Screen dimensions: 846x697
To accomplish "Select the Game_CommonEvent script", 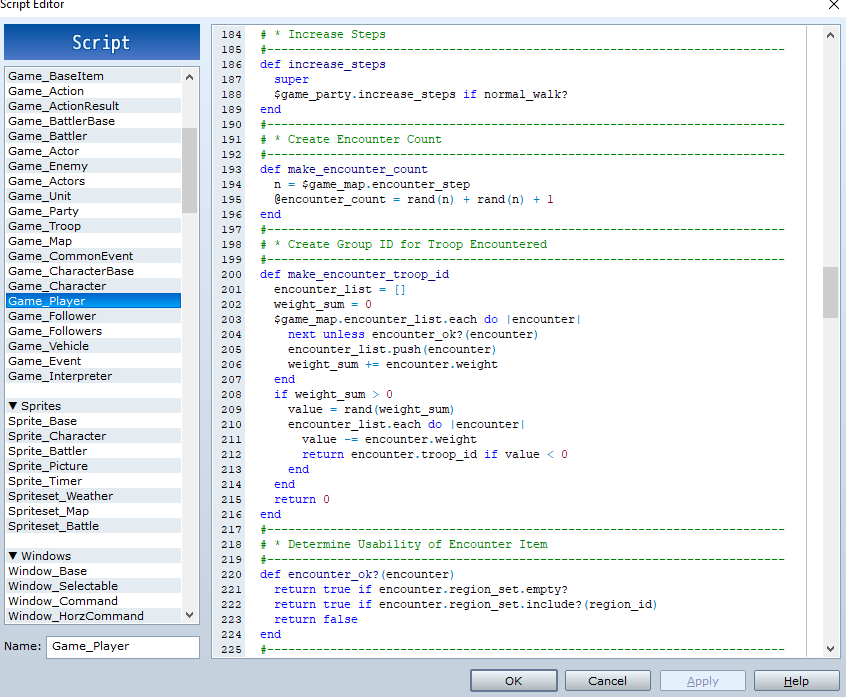I will 94,256.
